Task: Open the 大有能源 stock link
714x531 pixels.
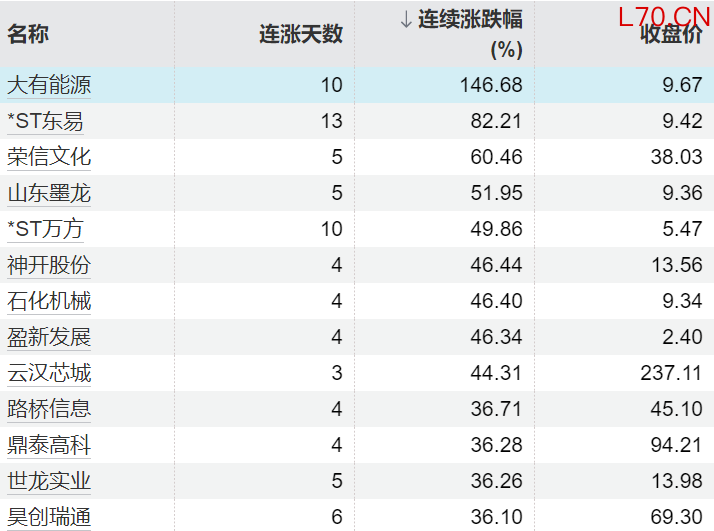Action: click(49, 85)
